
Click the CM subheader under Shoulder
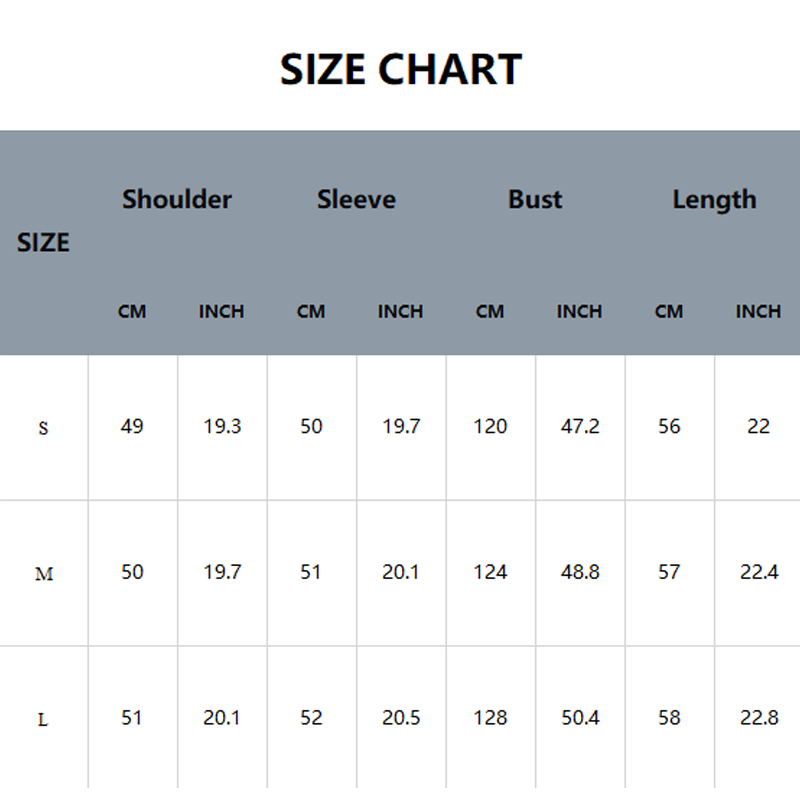132,311
